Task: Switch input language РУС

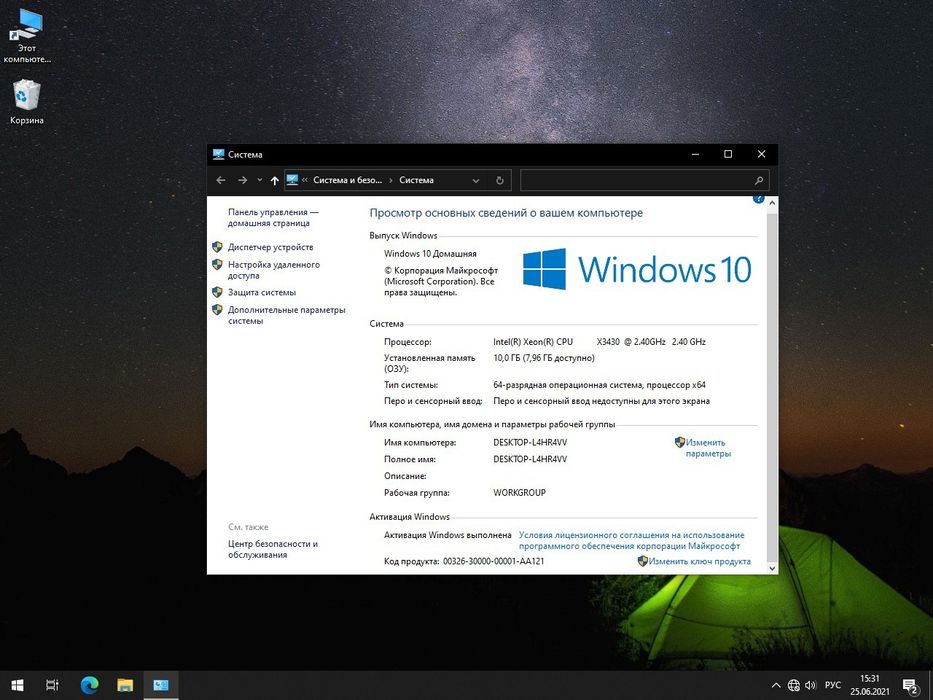Action: (x=833, y=685)
